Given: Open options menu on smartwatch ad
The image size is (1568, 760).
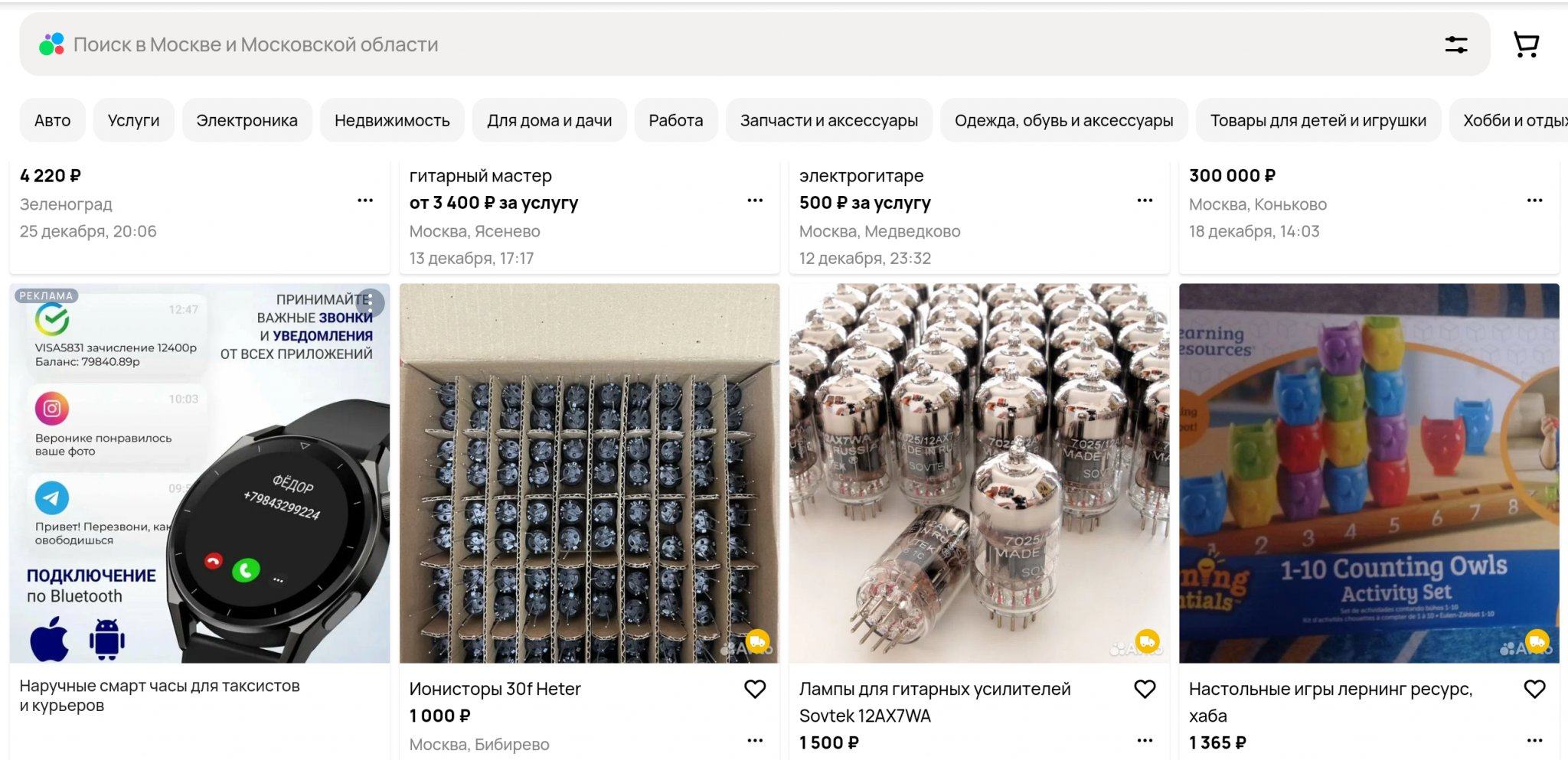Looking at the screenshot, I should click(x=371, y=302).
